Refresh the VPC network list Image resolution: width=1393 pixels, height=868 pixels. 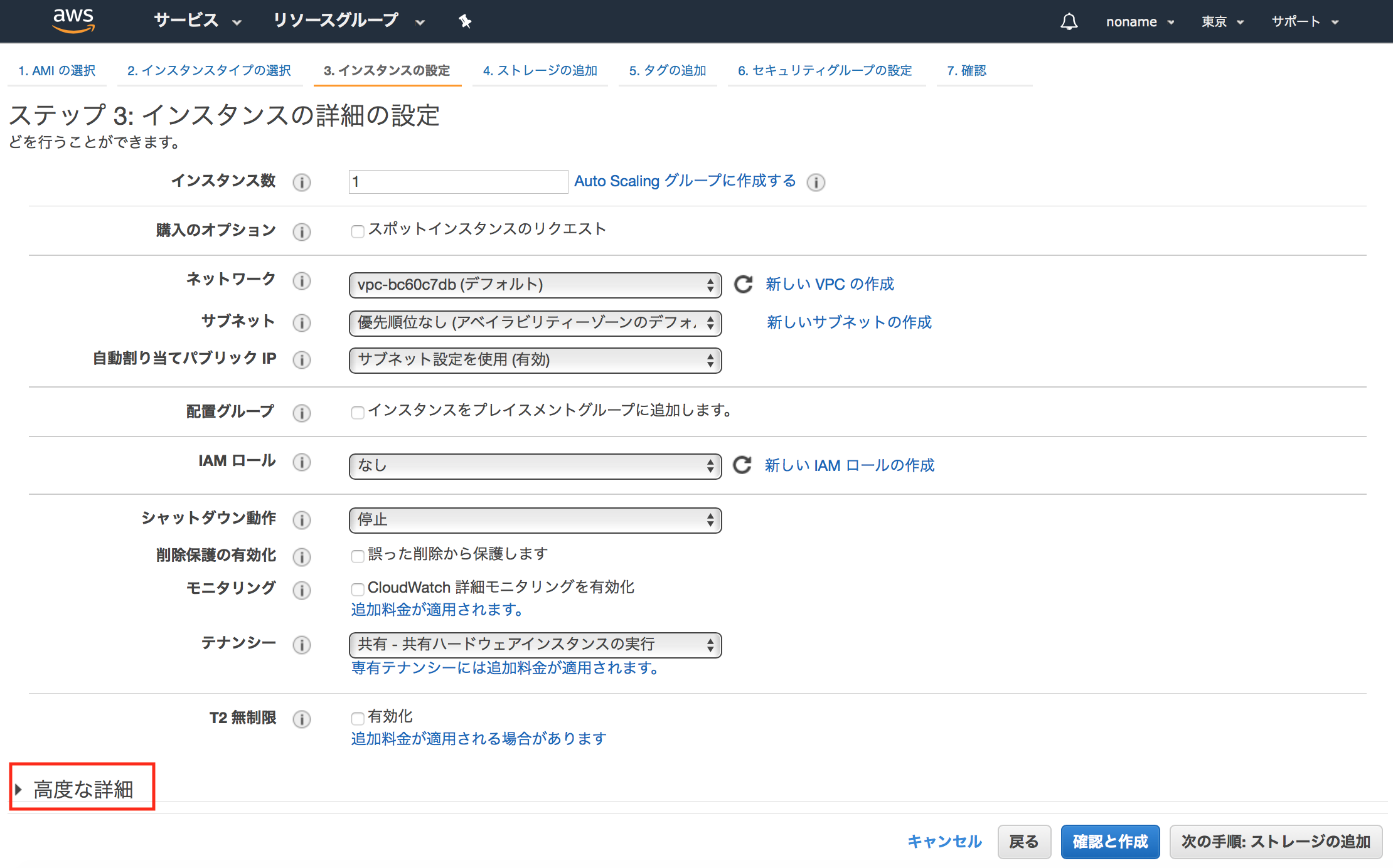click(744, 284)
